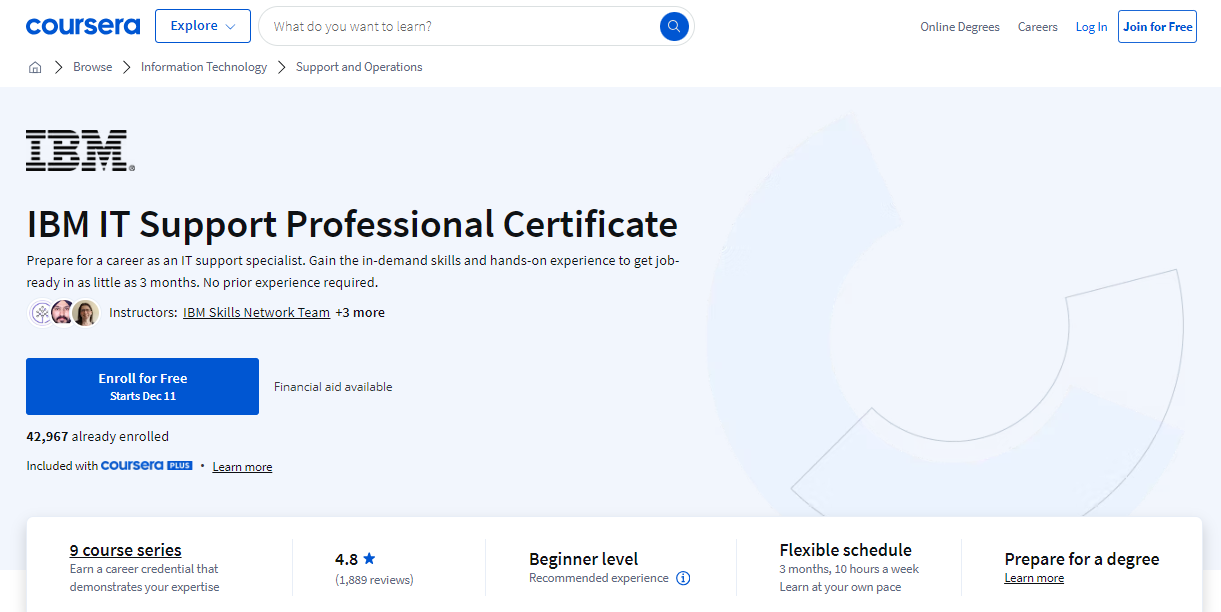Open Careers link

coord(1038,27)
